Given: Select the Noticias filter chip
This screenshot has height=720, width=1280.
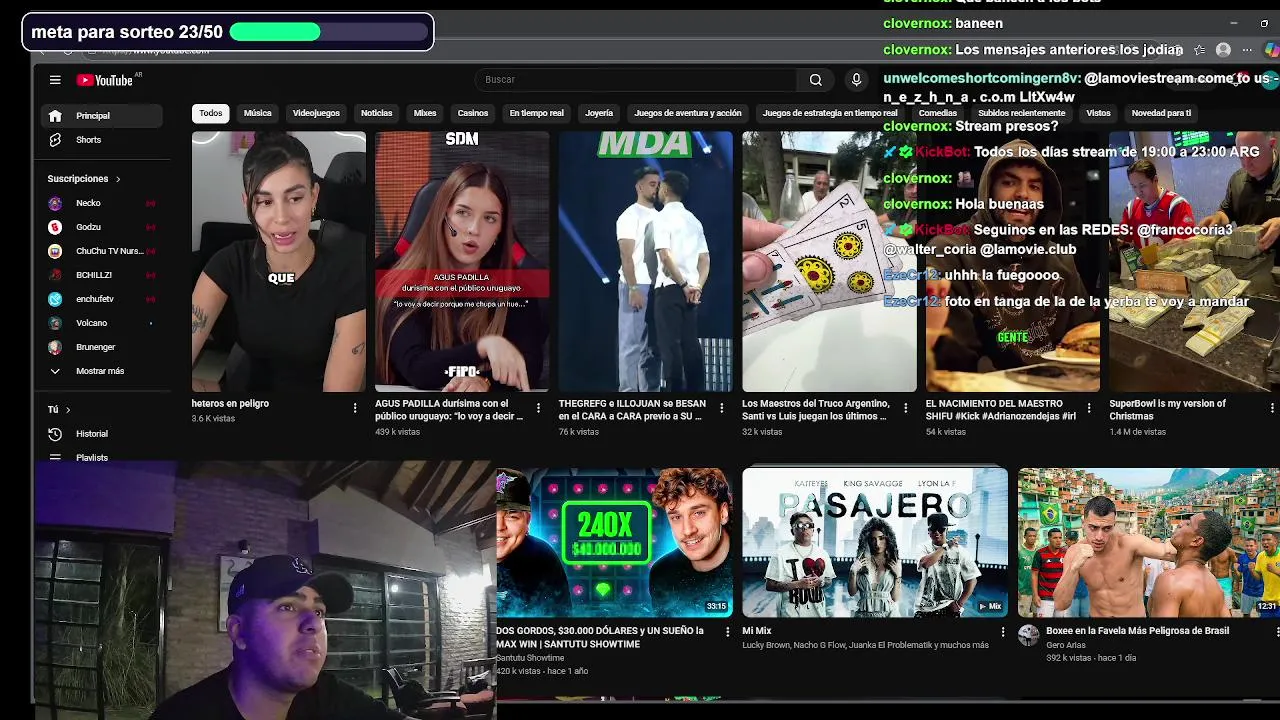Looking at the screenshot, I should [377, 113].
